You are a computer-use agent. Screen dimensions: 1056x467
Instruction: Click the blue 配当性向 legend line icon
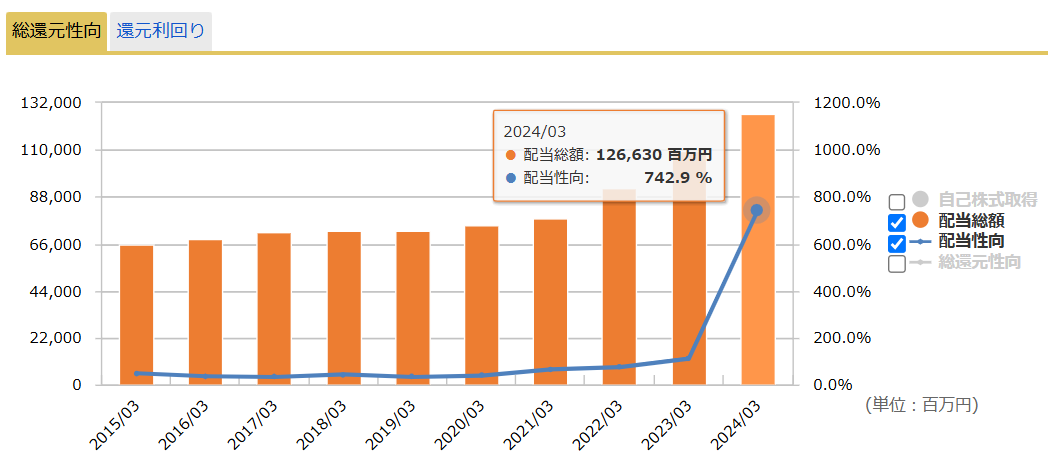pos(921,242)
